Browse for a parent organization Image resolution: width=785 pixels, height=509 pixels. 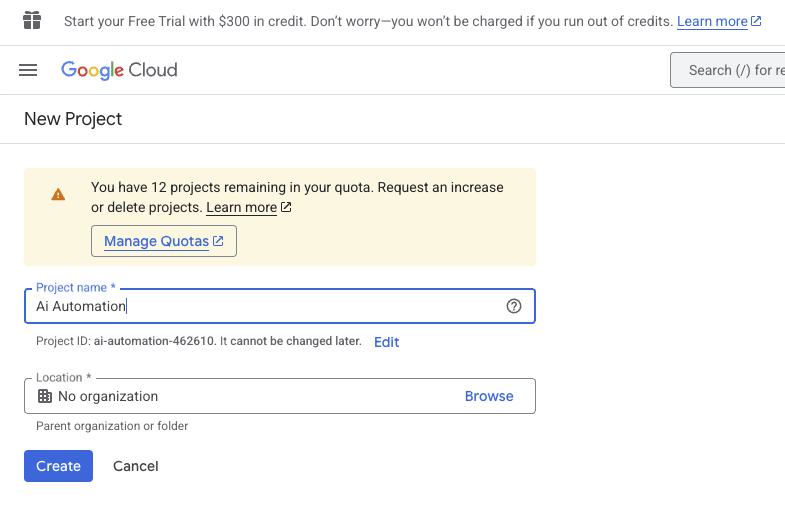tap(489, 396)
